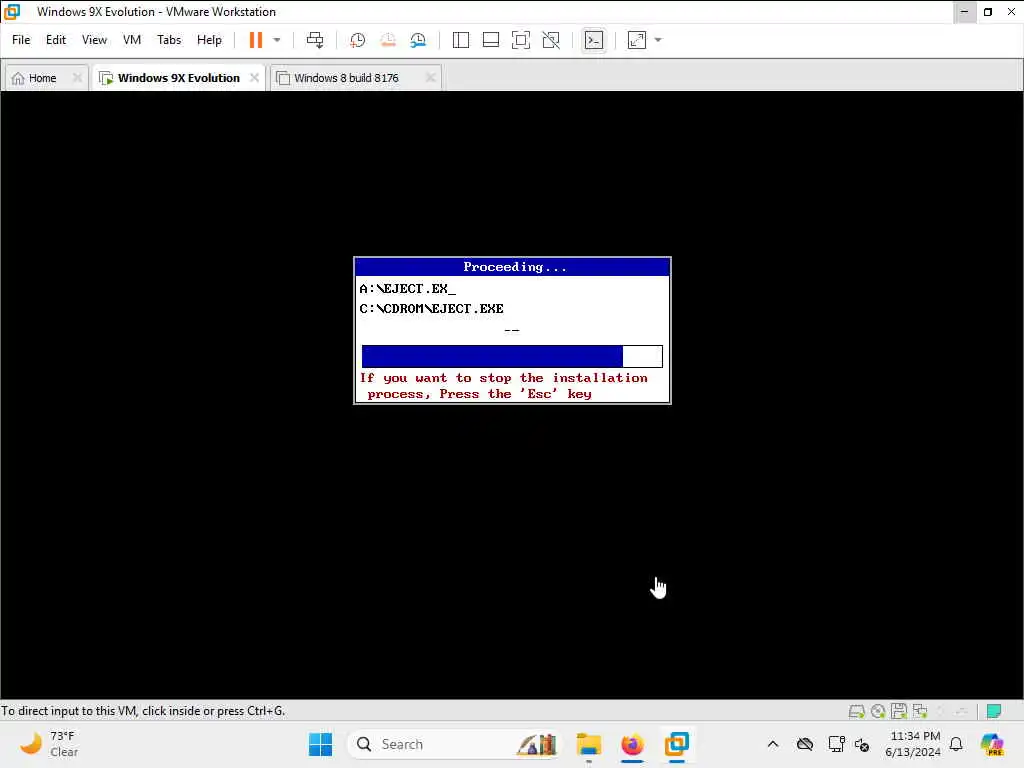Click the cloud sync tray icon

pyautogui.click(x=805, y=744)
